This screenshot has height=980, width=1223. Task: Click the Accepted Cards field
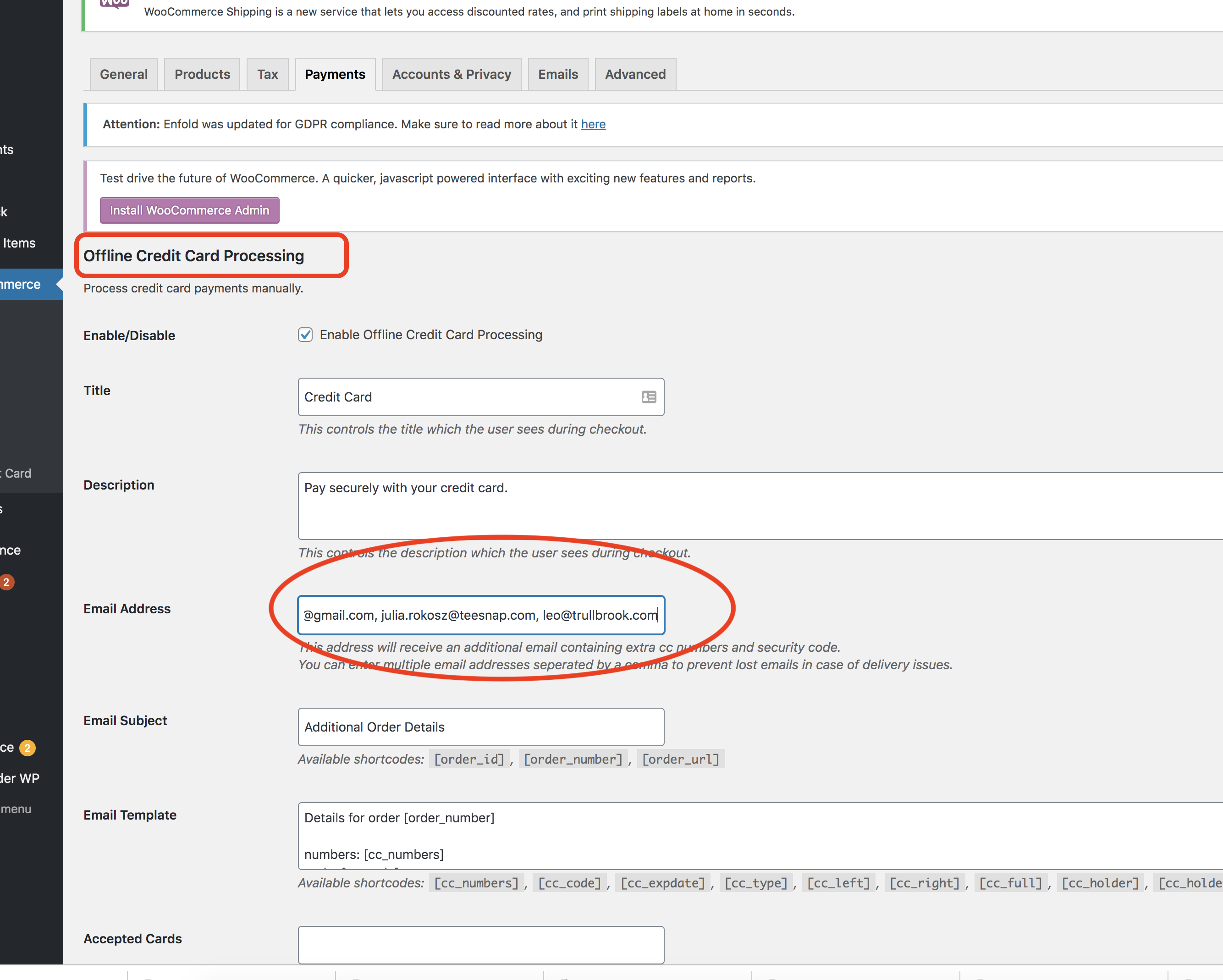pos(481,945)
